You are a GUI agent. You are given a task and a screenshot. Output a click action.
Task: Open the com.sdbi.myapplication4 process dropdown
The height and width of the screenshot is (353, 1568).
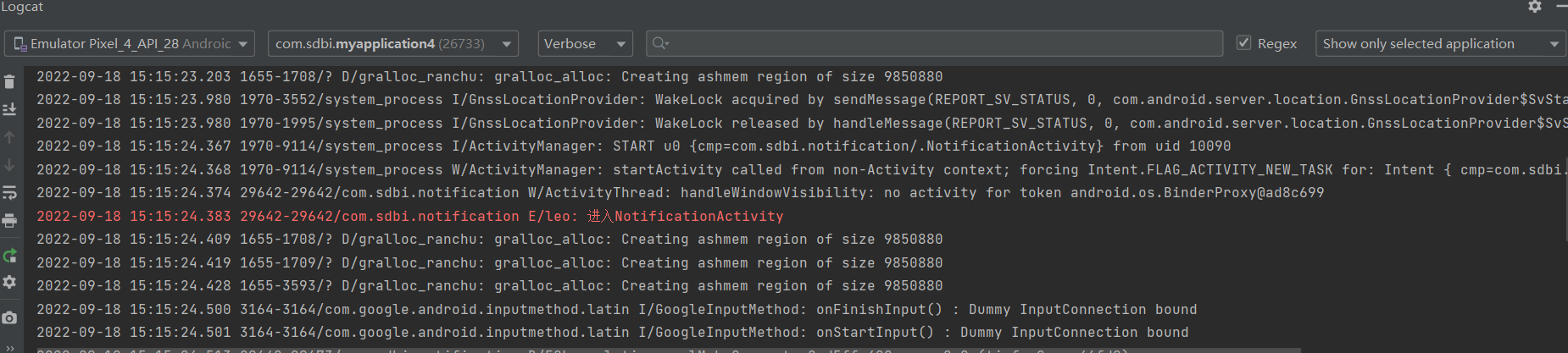[x=393, y=43]
